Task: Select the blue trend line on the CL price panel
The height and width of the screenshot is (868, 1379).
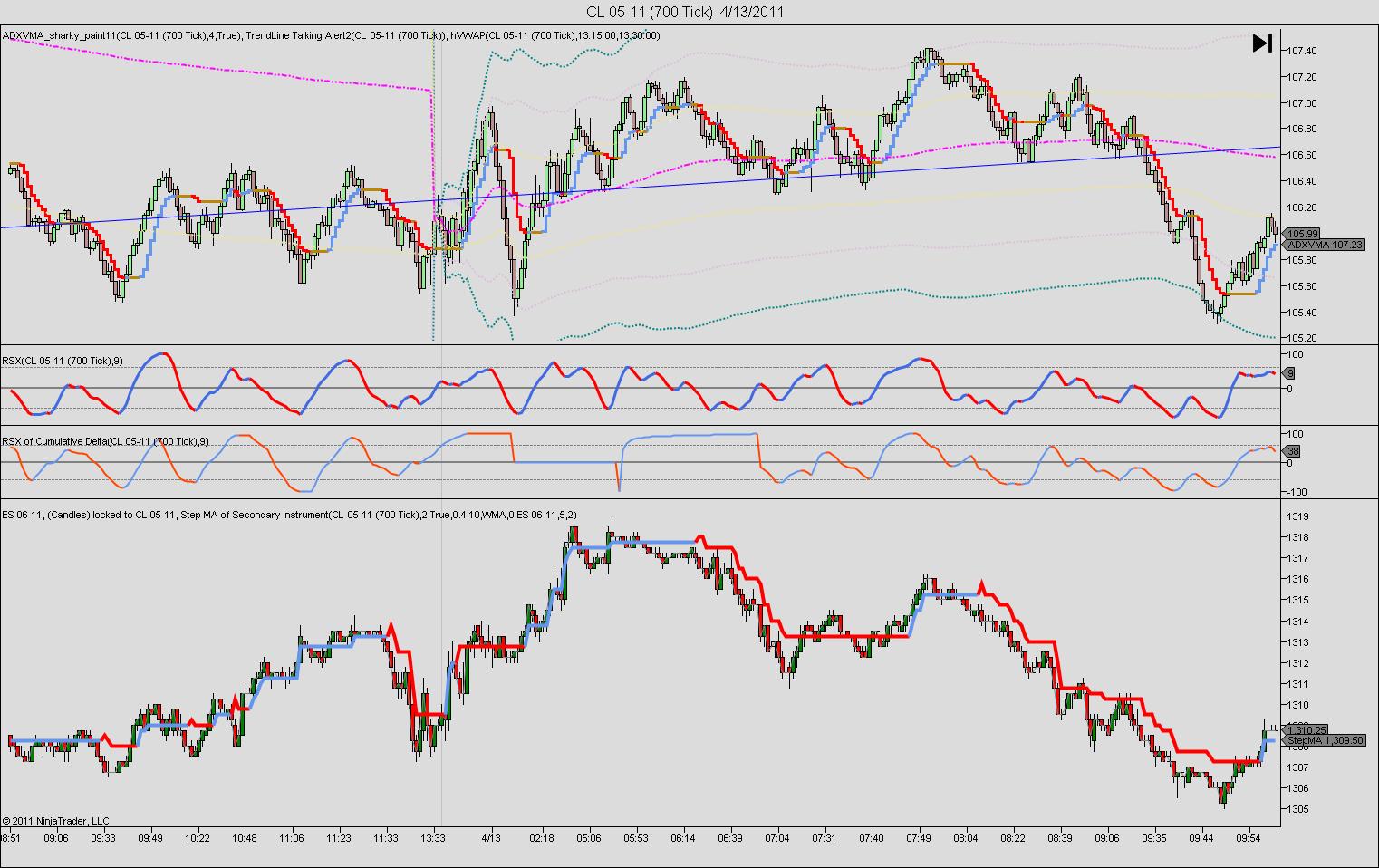Action: [640, 187]
